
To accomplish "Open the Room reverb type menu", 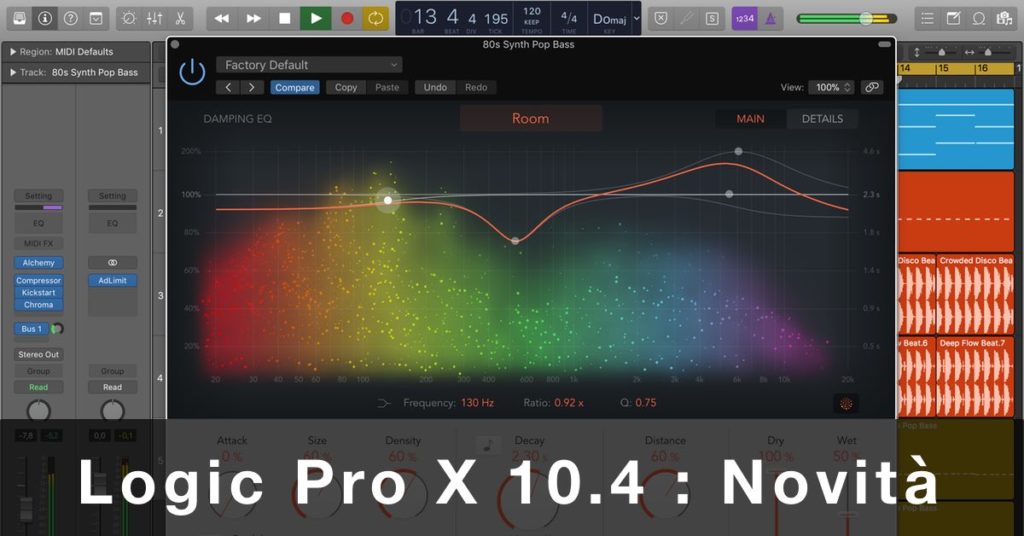I will pyautogui.click(x=530, y=118).
